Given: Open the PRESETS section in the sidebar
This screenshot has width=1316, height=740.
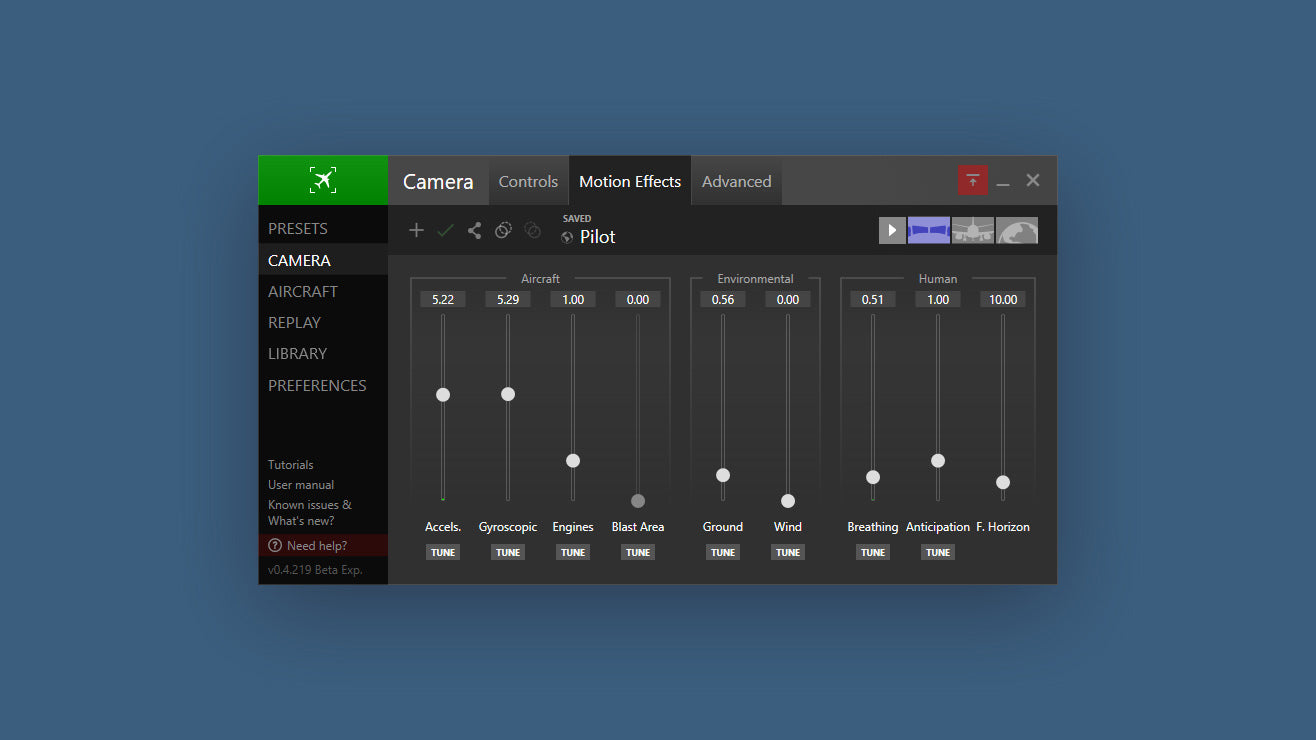Looking at the screenshot, I should pos(298,229).
